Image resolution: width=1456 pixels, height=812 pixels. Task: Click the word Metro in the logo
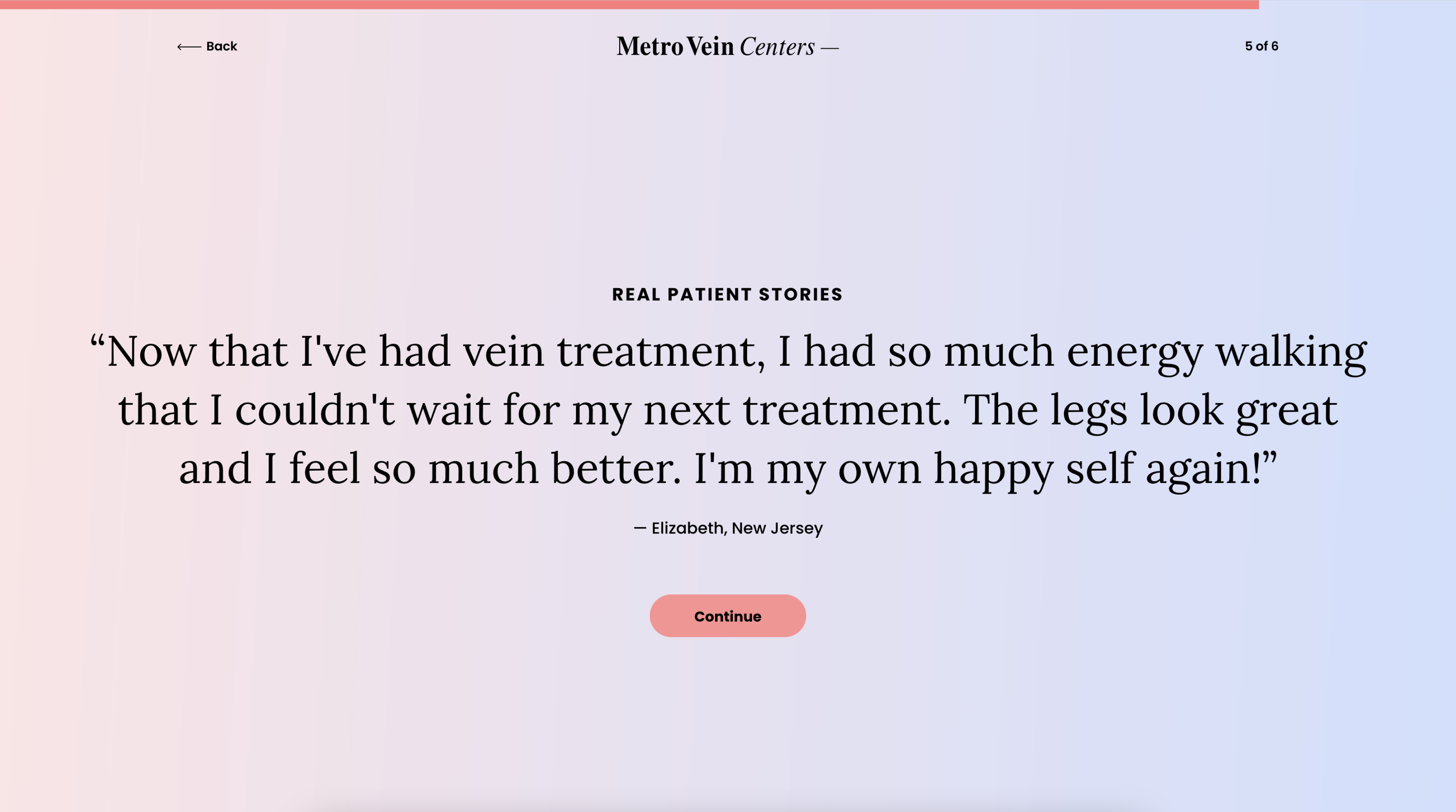pos(650,46)
